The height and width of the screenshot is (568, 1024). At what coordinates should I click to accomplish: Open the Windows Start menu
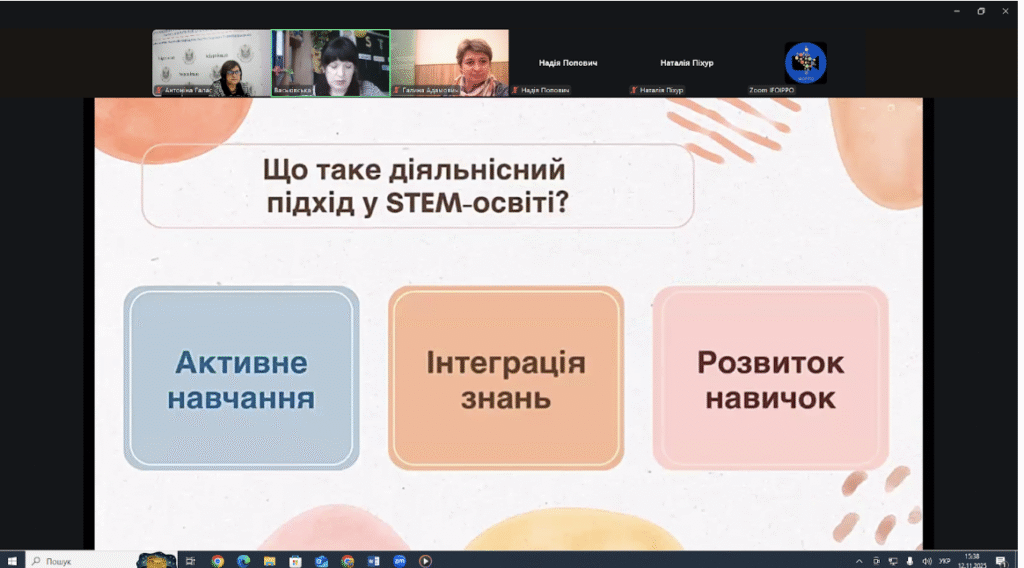(x=12, y=561)
